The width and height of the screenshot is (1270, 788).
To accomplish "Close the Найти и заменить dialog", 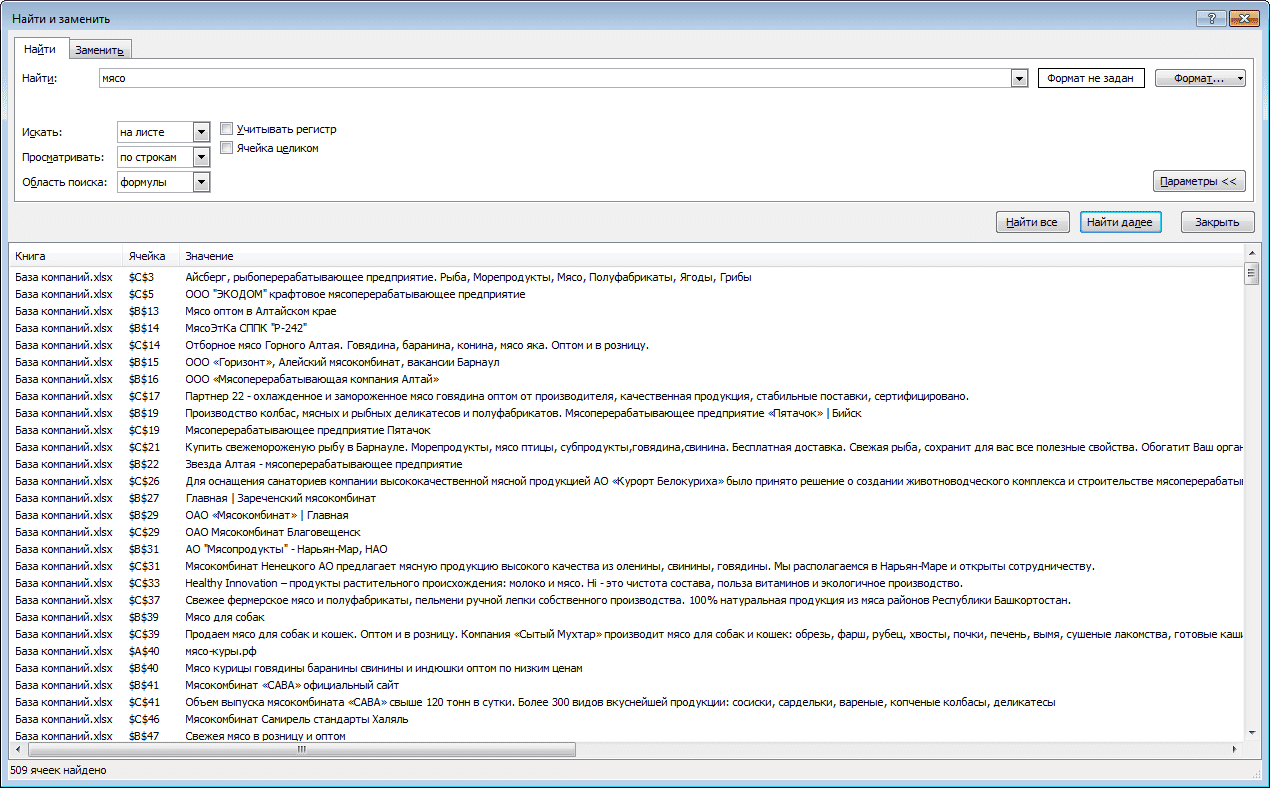I will click(1242, 18).
